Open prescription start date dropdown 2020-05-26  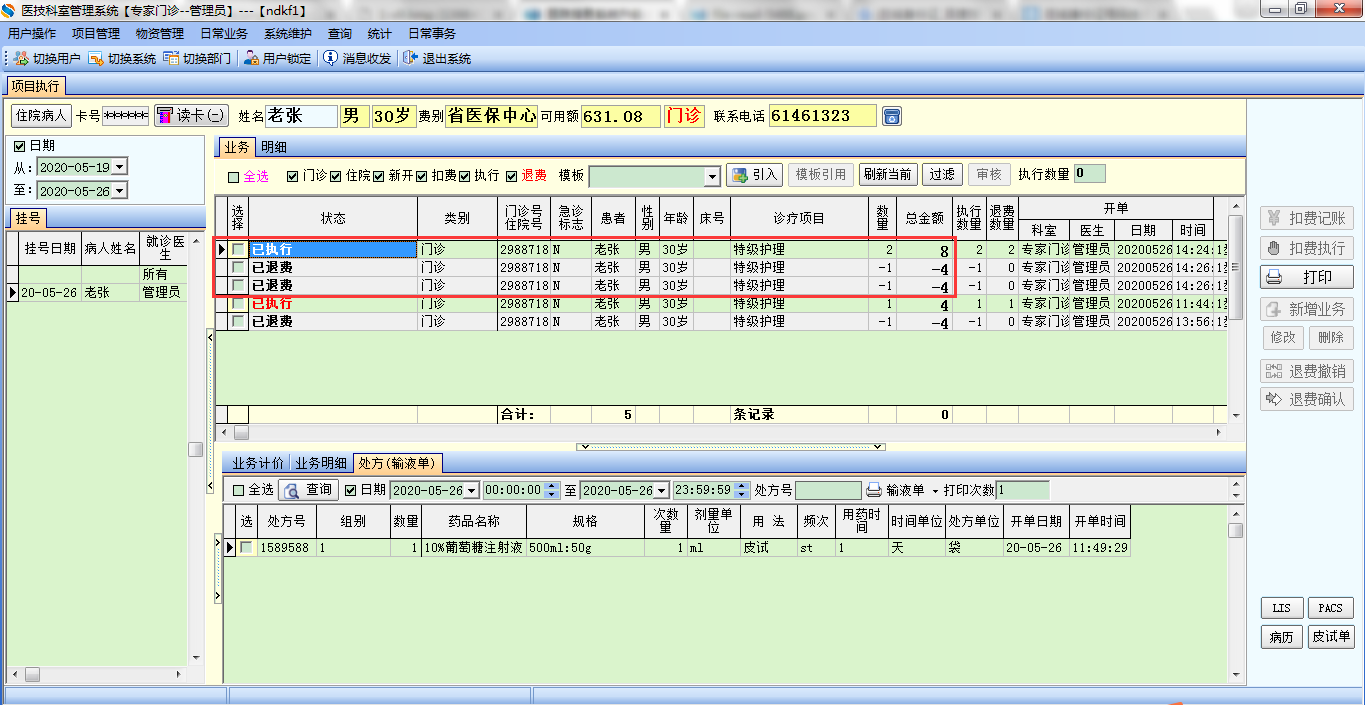pyautogui.click(x=471, y=490)
